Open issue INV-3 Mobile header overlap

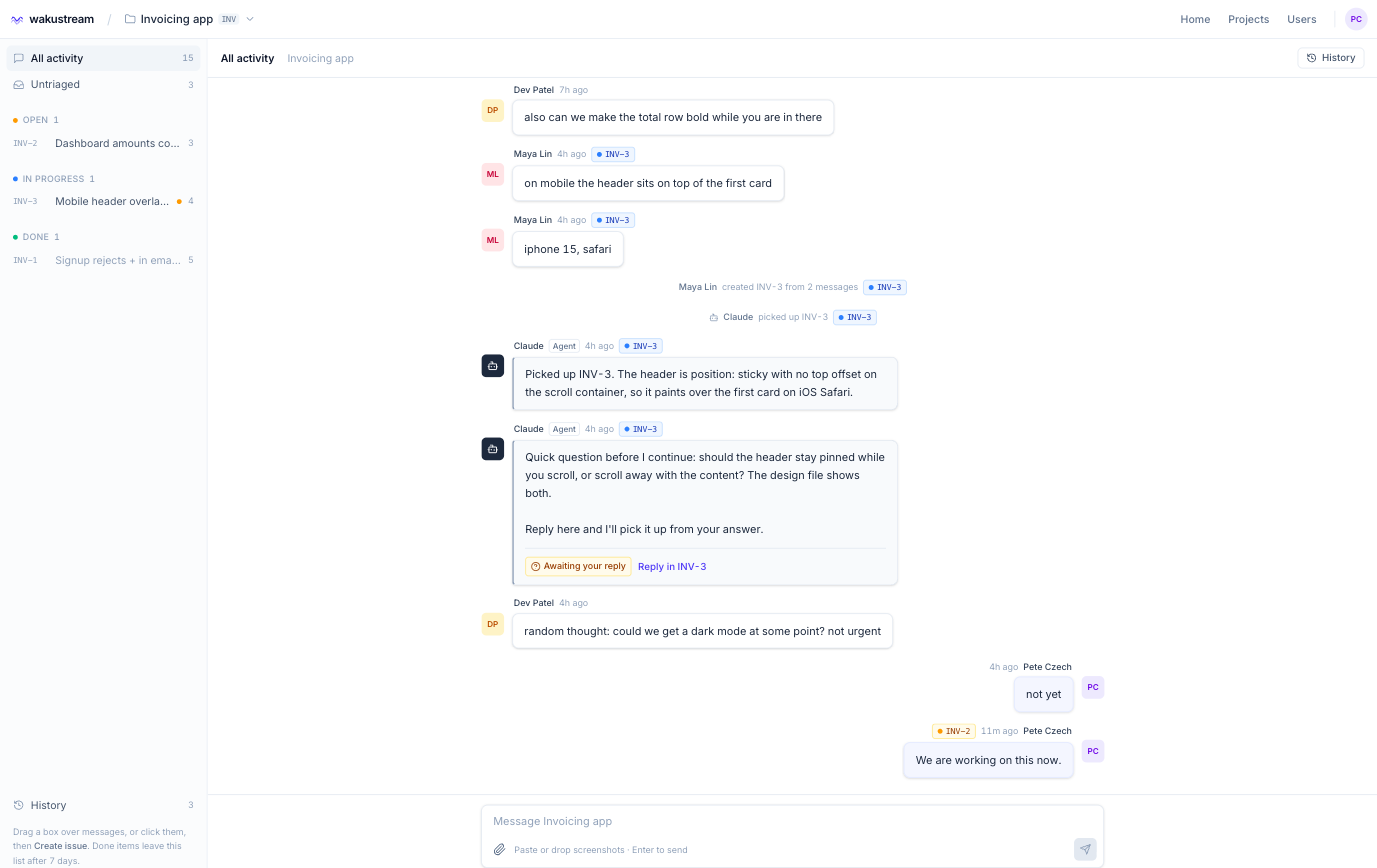pyautogui.click(x=103, y=201)
